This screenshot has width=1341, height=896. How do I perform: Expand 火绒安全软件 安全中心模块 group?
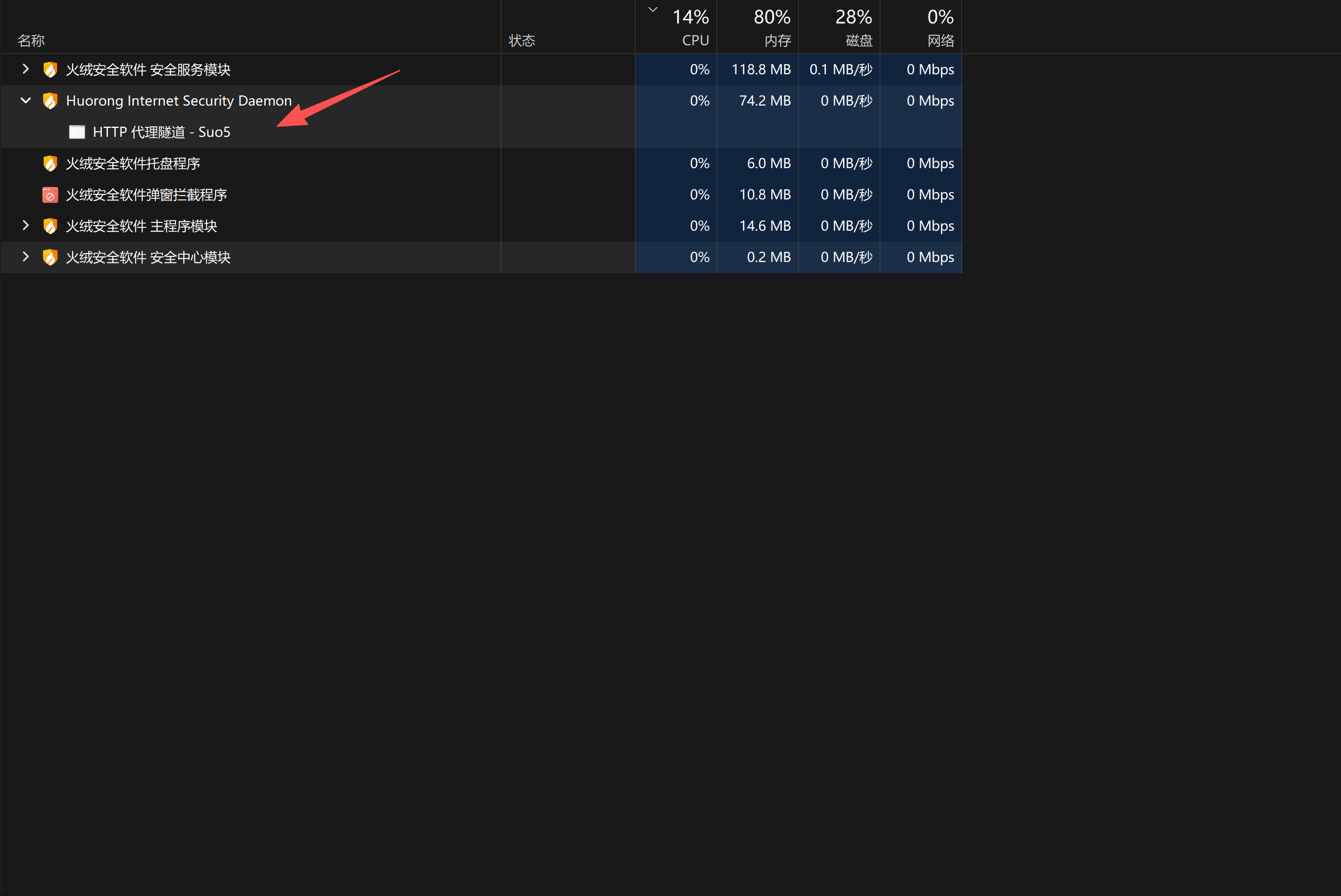(25, 256)
